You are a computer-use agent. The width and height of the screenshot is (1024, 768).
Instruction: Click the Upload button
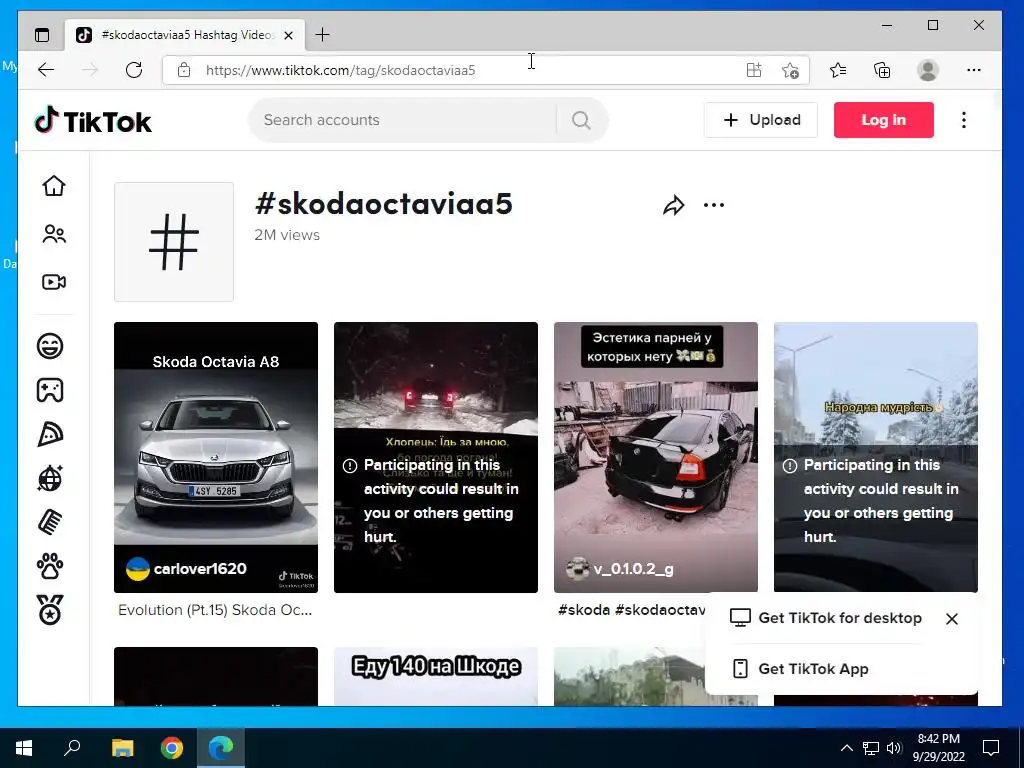point(761,120)
